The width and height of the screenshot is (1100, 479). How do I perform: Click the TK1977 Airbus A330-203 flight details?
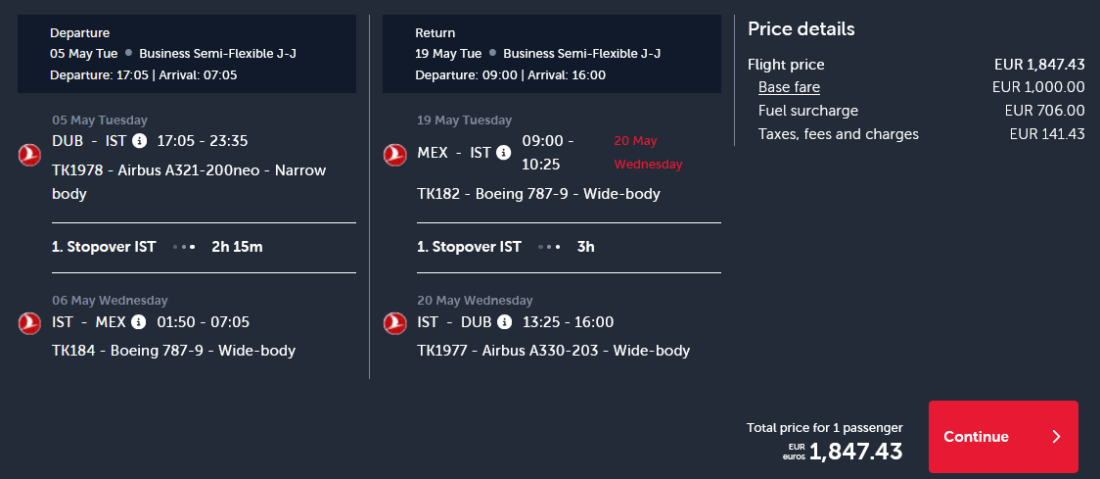click(553, 350)
